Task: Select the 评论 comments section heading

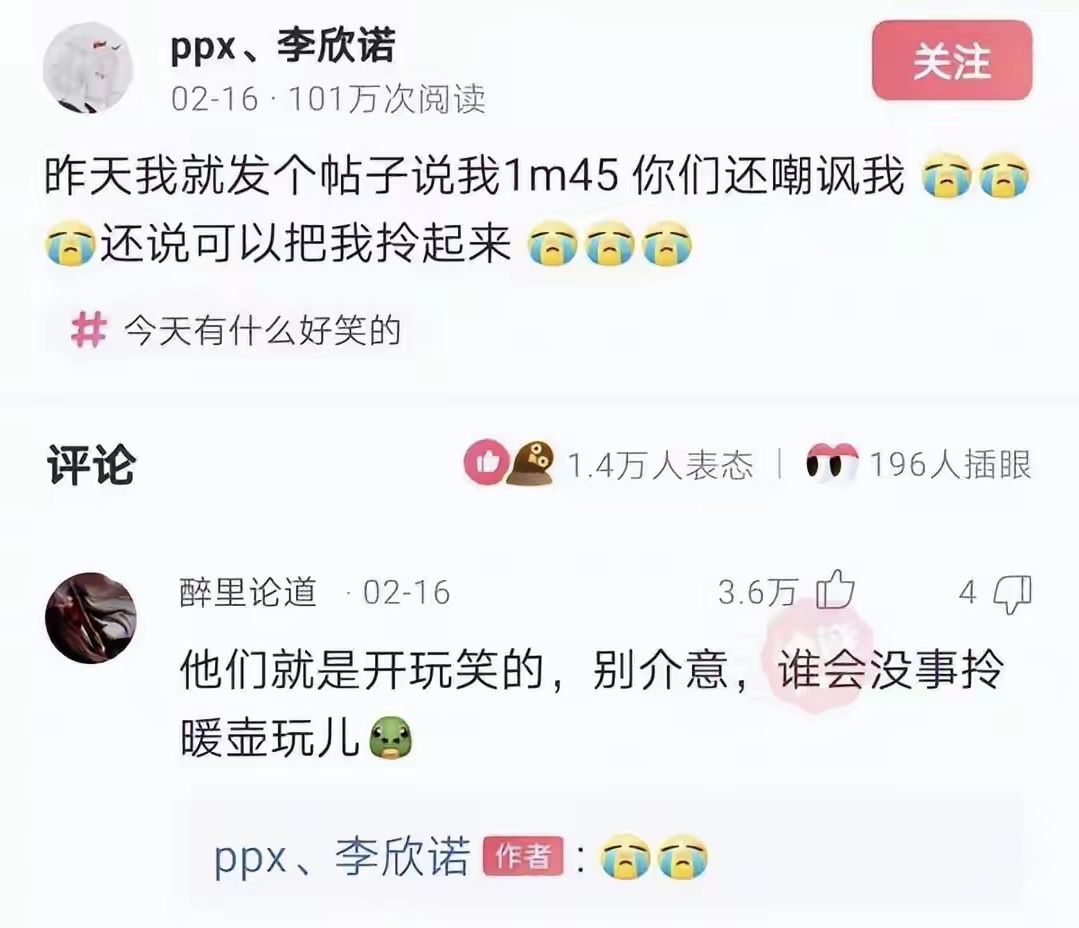Action: [x=91, y=465]
